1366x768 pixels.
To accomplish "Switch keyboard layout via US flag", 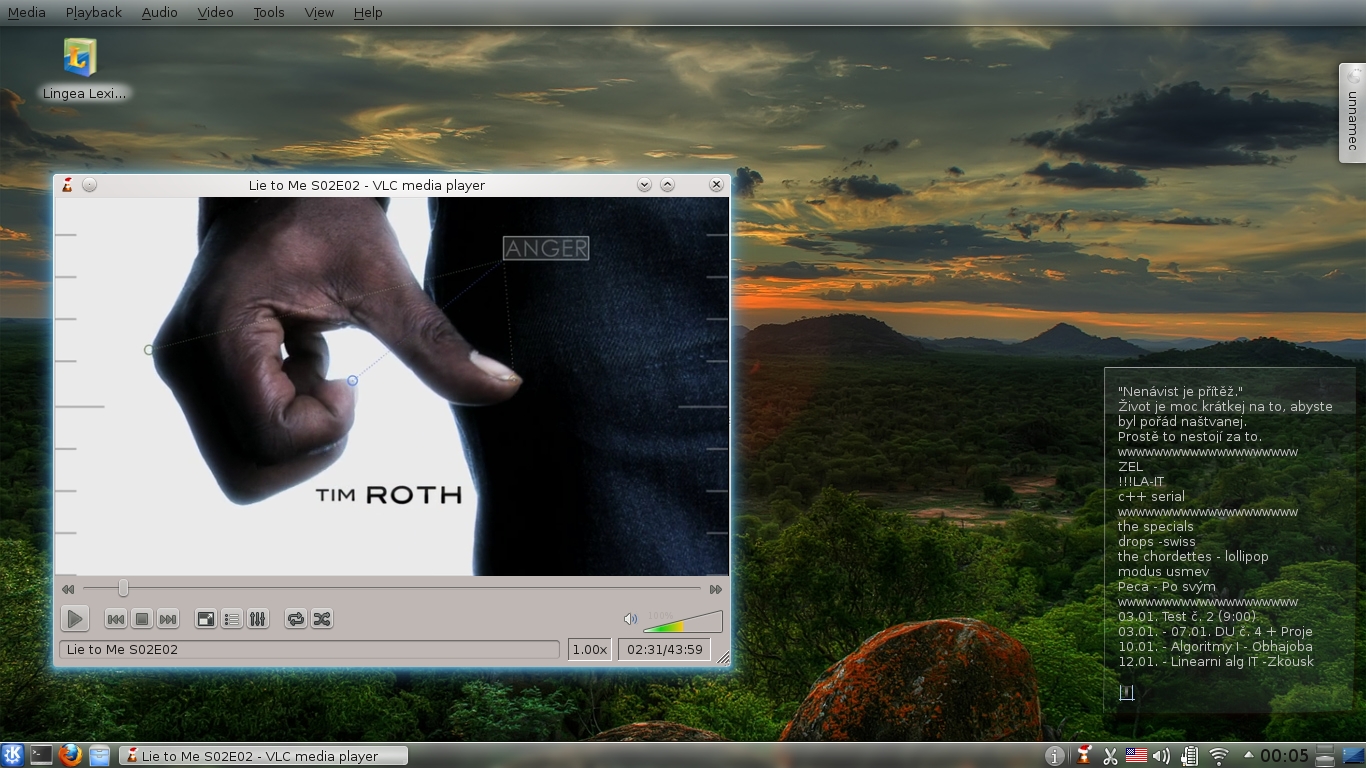I will click(x=1136, y=756).
